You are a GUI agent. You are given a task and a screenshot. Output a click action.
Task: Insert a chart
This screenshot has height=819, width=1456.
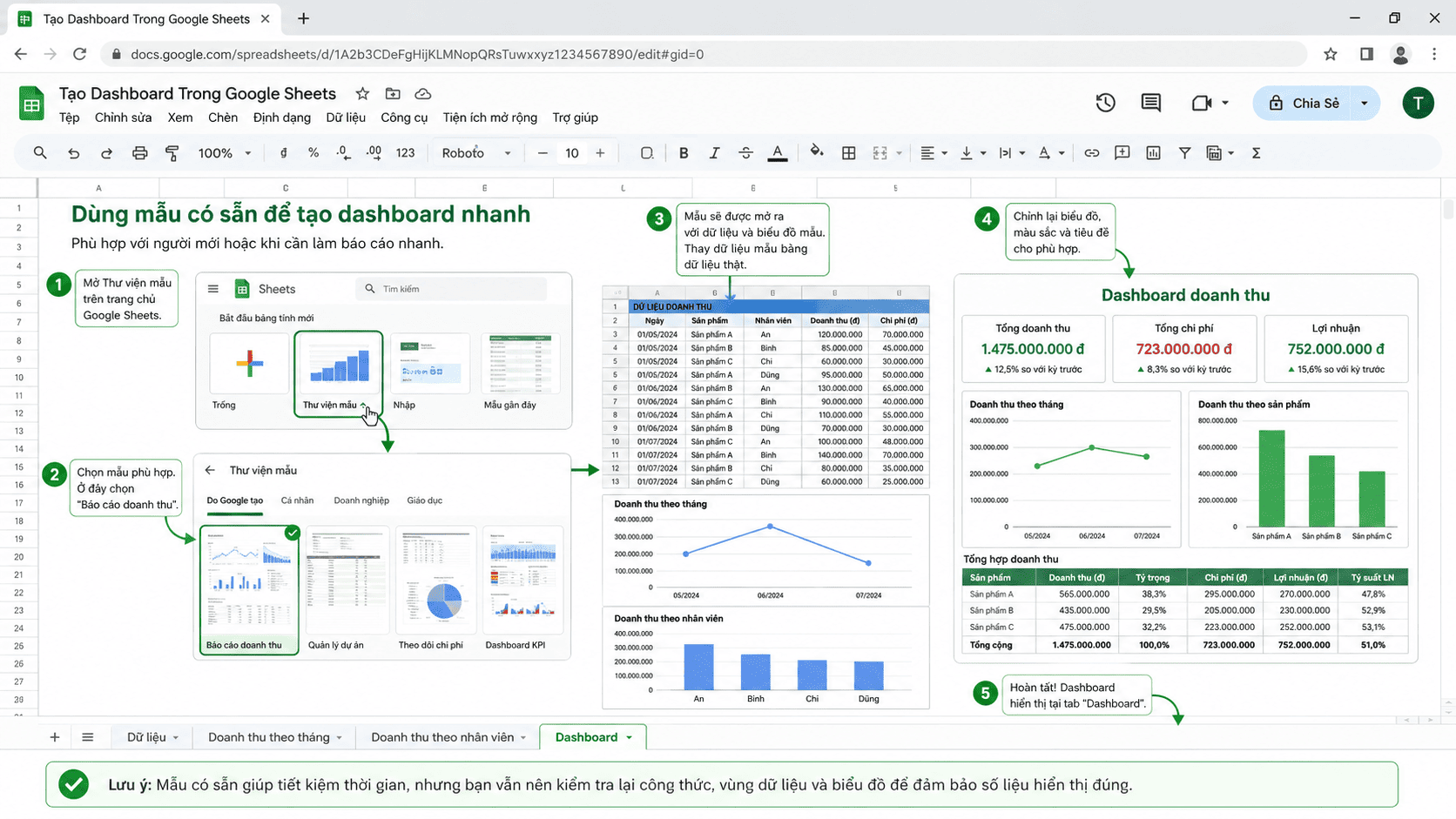(1154, 153)
